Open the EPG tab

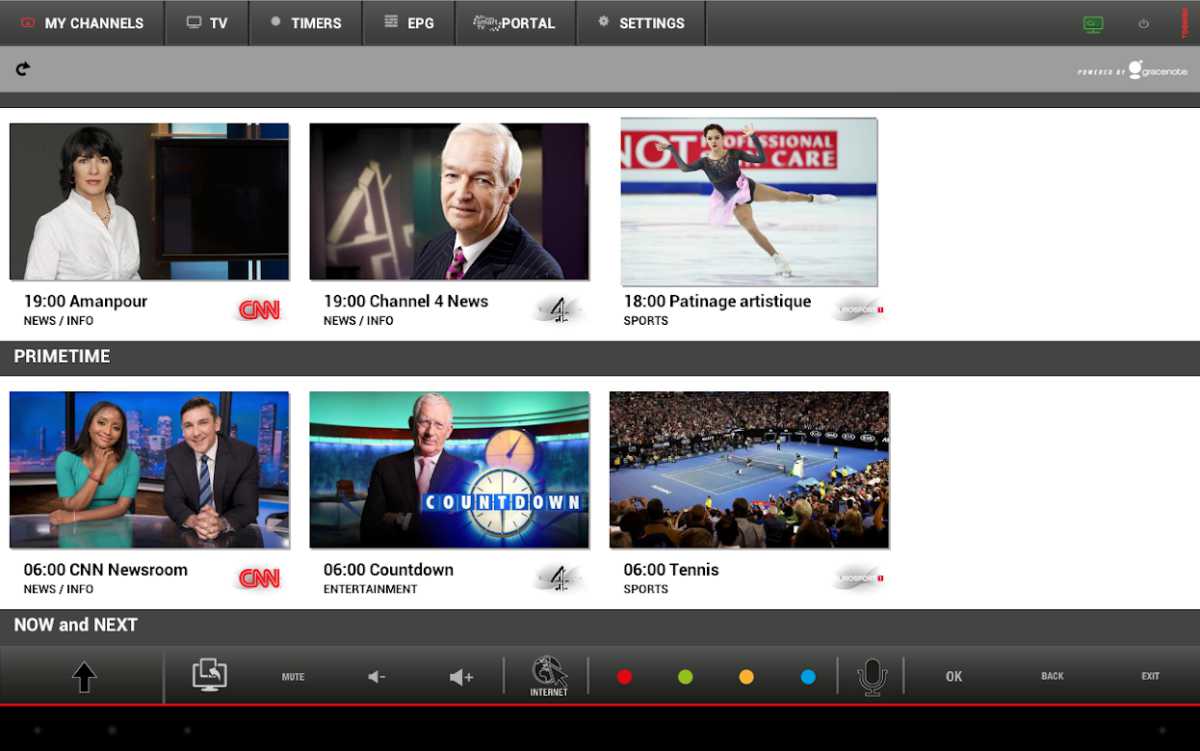(408, 23)
